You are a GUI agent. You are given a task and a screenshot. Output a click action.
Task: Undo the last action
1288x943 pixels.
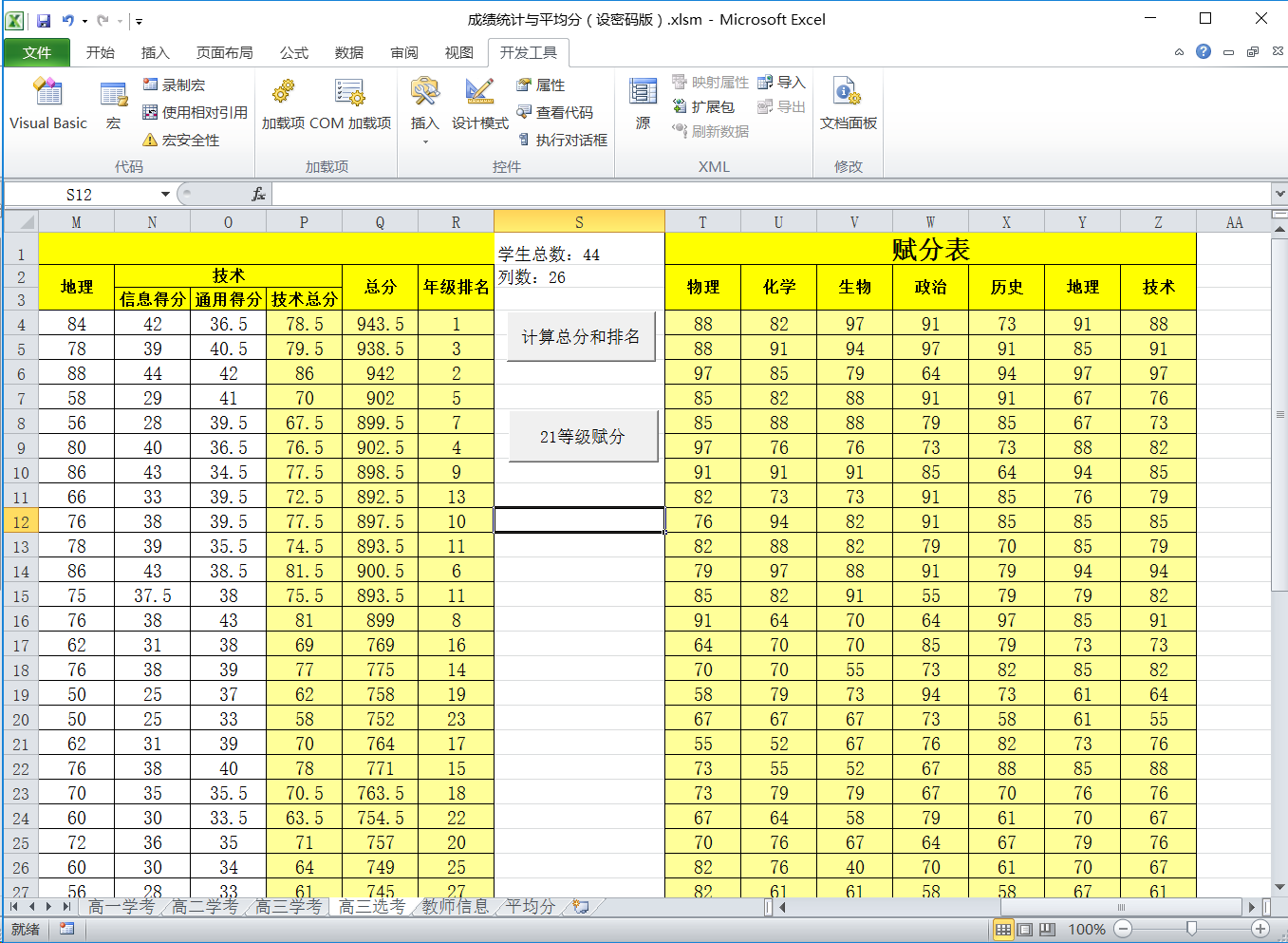68,20
